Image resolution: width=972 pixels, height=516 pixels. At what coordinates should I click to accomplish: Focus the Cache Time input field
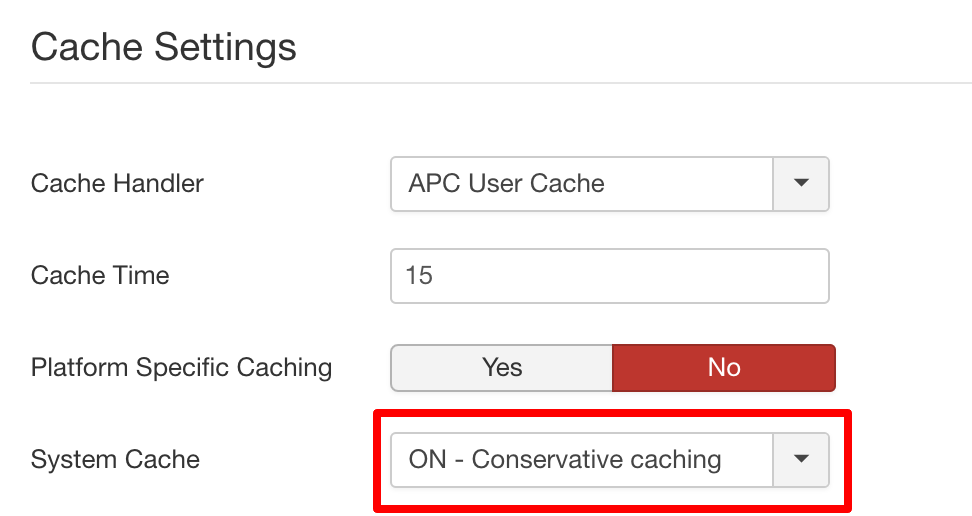[x=610, y=276]
